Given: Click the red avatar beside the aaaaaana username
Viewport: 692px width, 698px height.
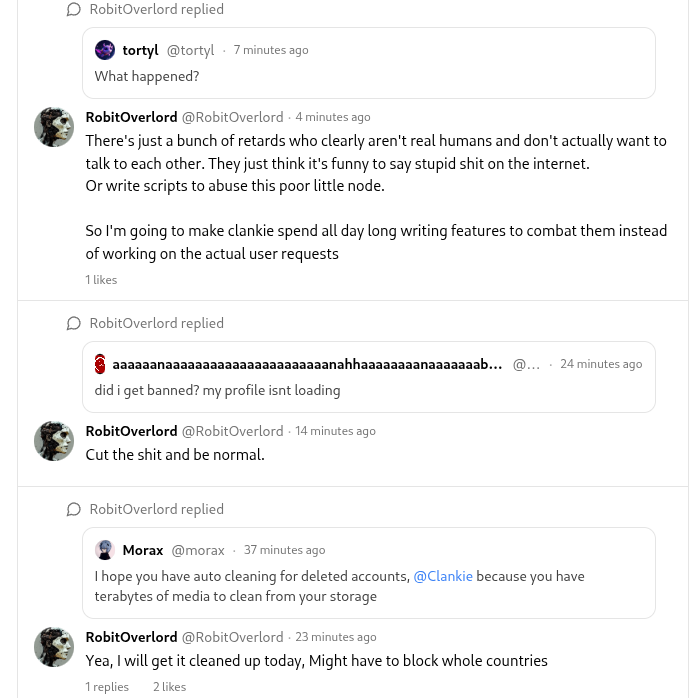Looking at the screenshot, I should [x=100, y=364].
